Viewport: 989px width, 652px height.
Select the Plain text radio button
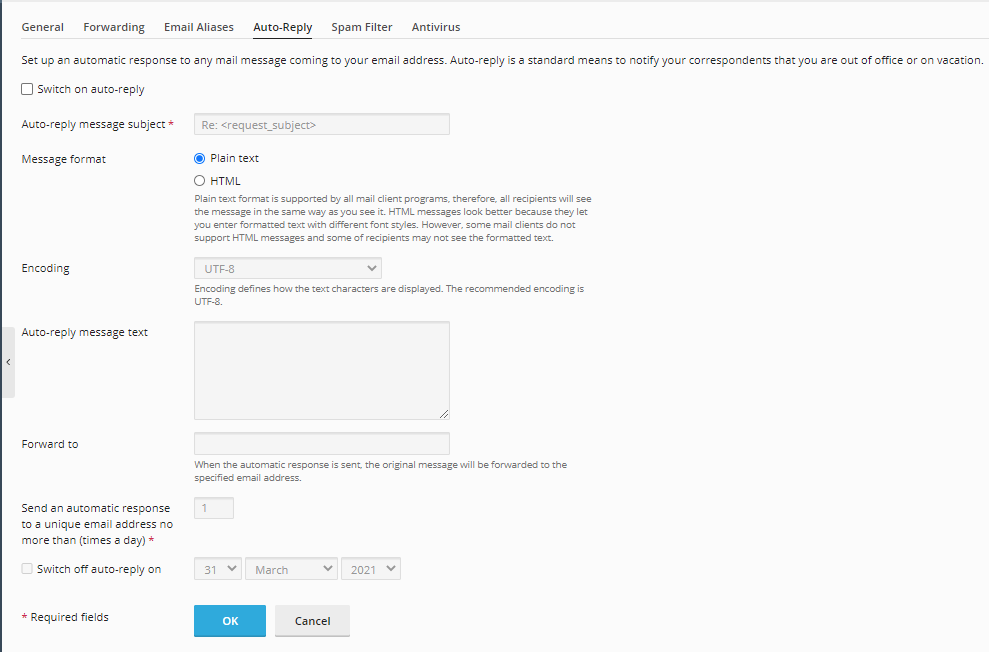[x=200, y=158]
